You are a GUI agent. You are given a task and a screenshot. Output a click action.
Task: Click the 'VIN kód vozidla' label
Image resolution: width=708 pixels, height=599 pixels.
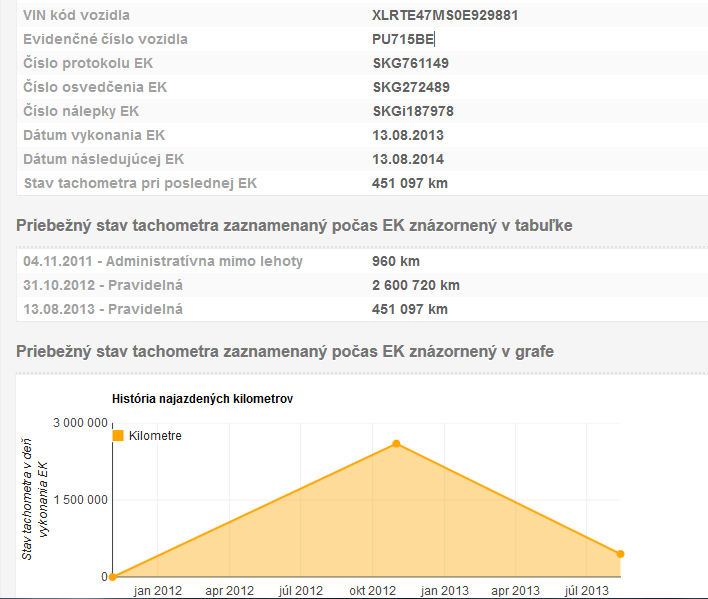coord(76,15)
